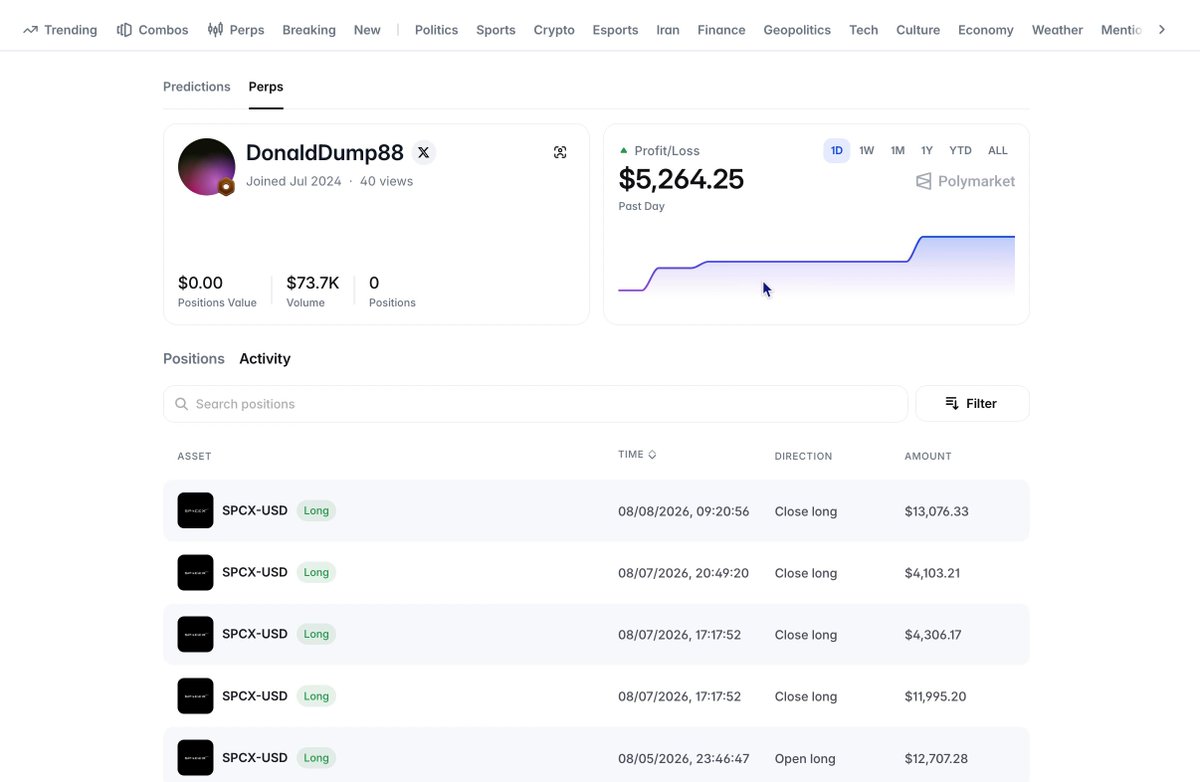Image resolution: width=1200 pixels, height=782 pixels.
Task: Select the 1W time range
Action: coord(867,150)
